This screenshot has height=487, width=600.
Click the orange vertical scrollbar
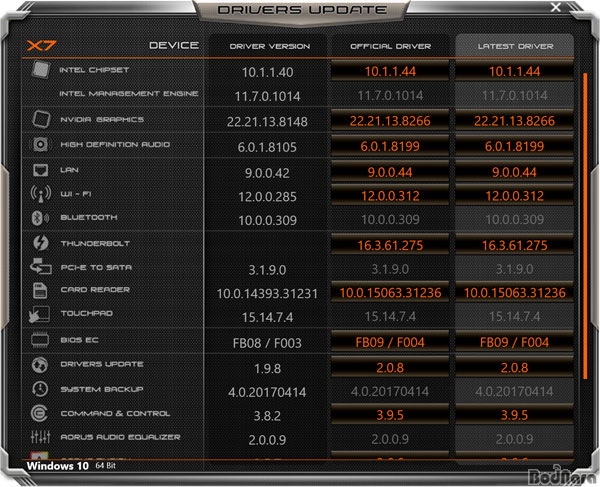(x=585, y=226)
